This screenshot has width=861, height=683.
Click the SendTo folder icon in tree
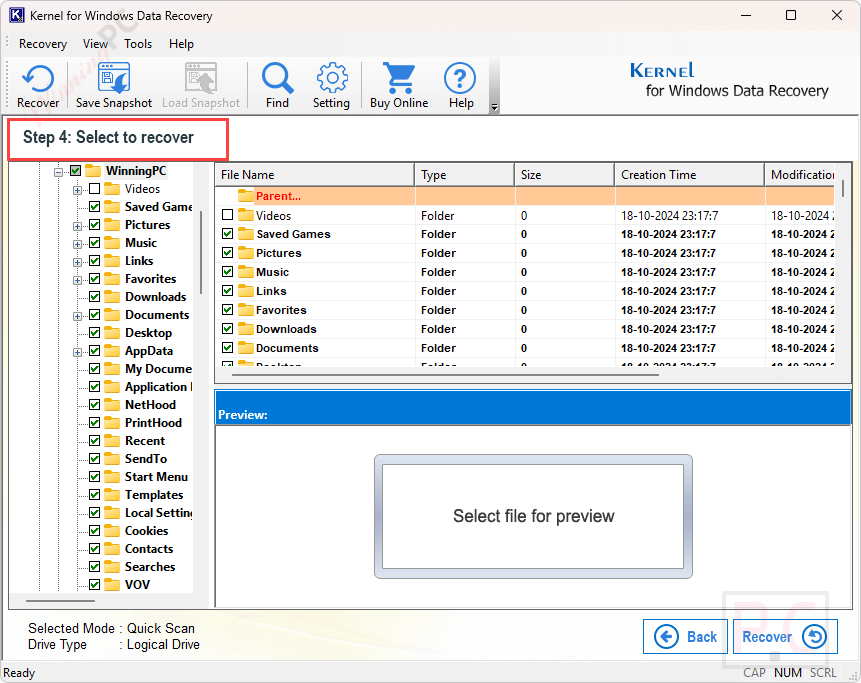click(112, 458)
